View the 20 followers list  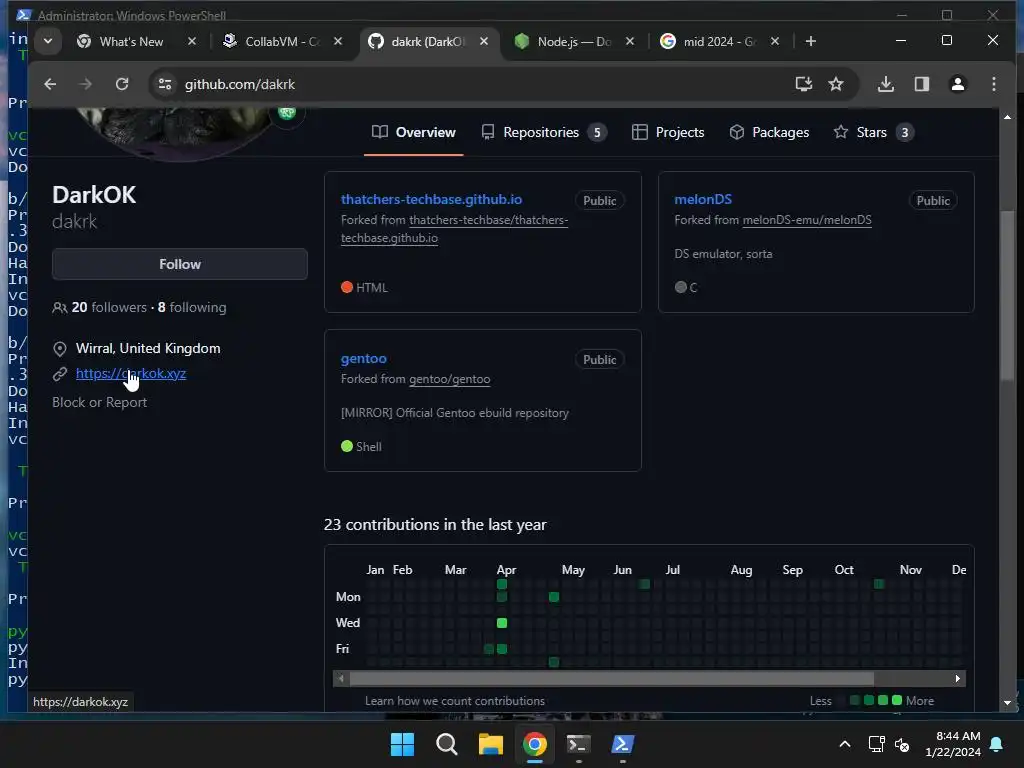tap(109, 308)
